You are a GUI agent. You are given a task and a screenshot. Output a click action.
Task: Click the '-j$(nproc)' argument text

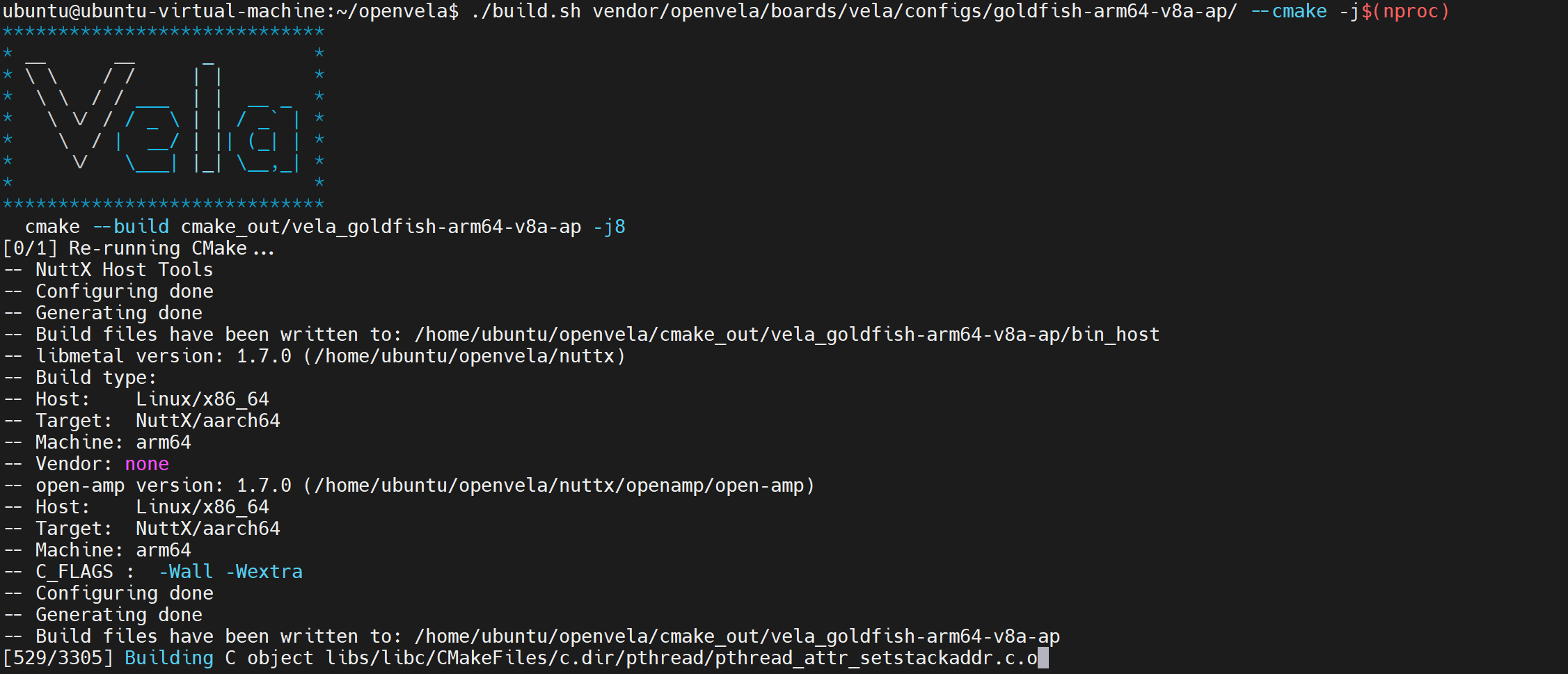point(1395,12)
